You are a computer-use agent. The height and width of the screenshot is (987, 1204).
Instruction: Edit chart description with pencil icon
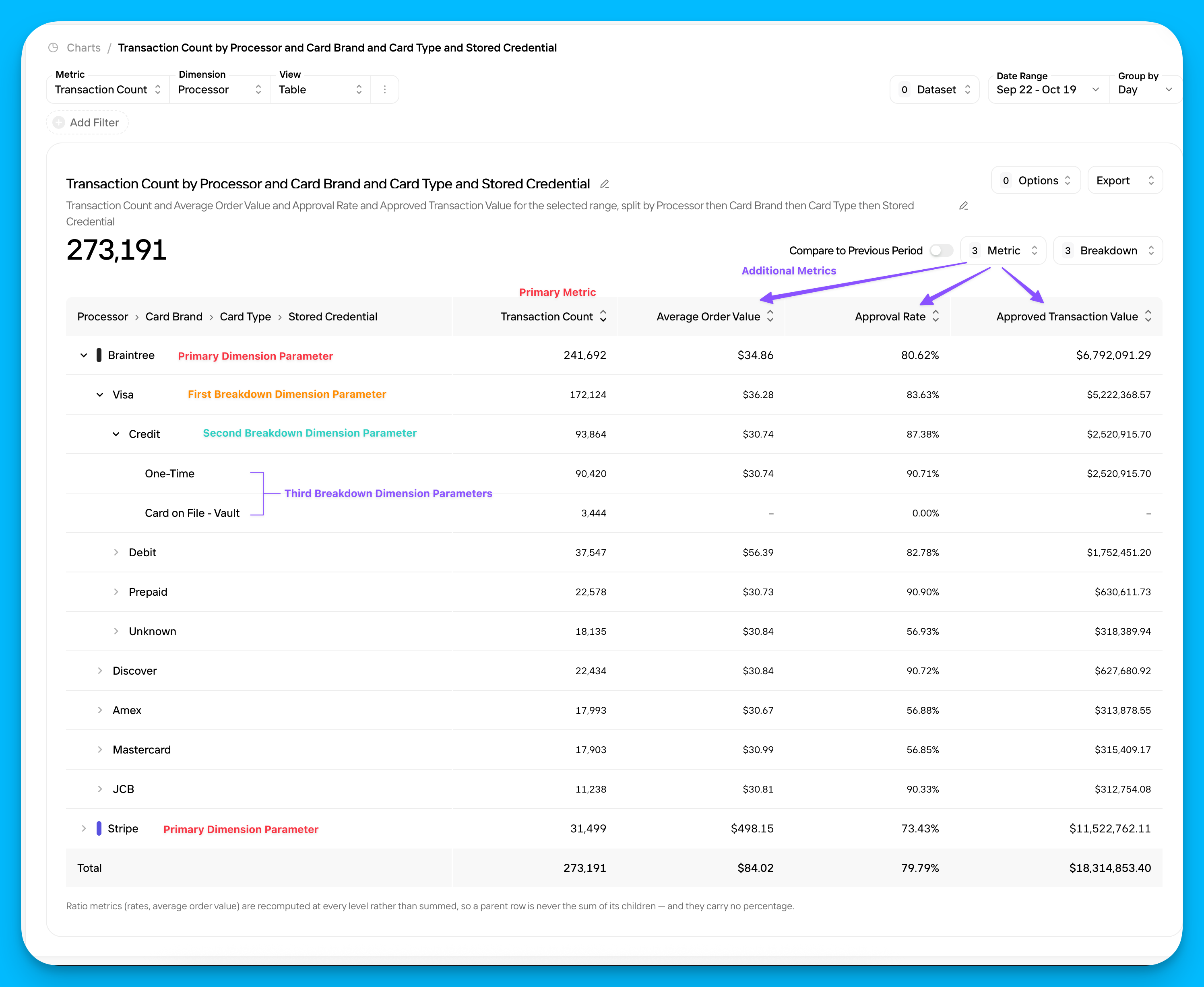(x=964, y=206)
